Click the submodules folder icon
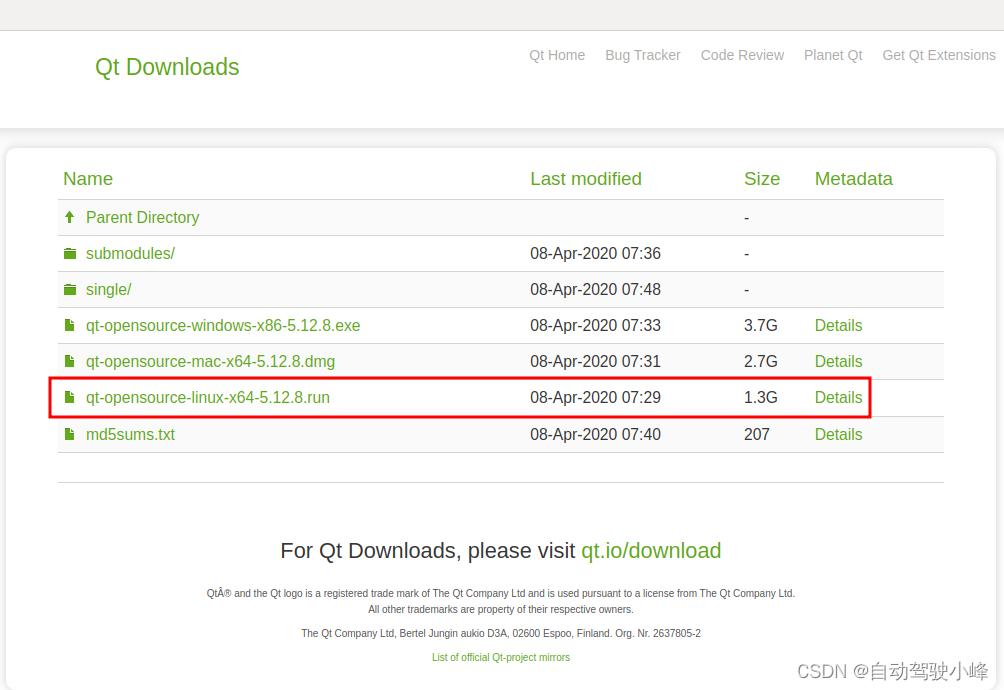1004x690 pixels. 70,253
